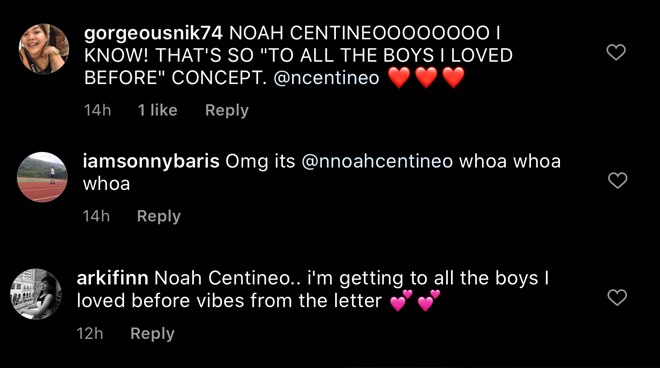Open iamsonnybaris's profile picture
Image resolution: width=660 pixels, height=368 pixels.
click(42, 177)
